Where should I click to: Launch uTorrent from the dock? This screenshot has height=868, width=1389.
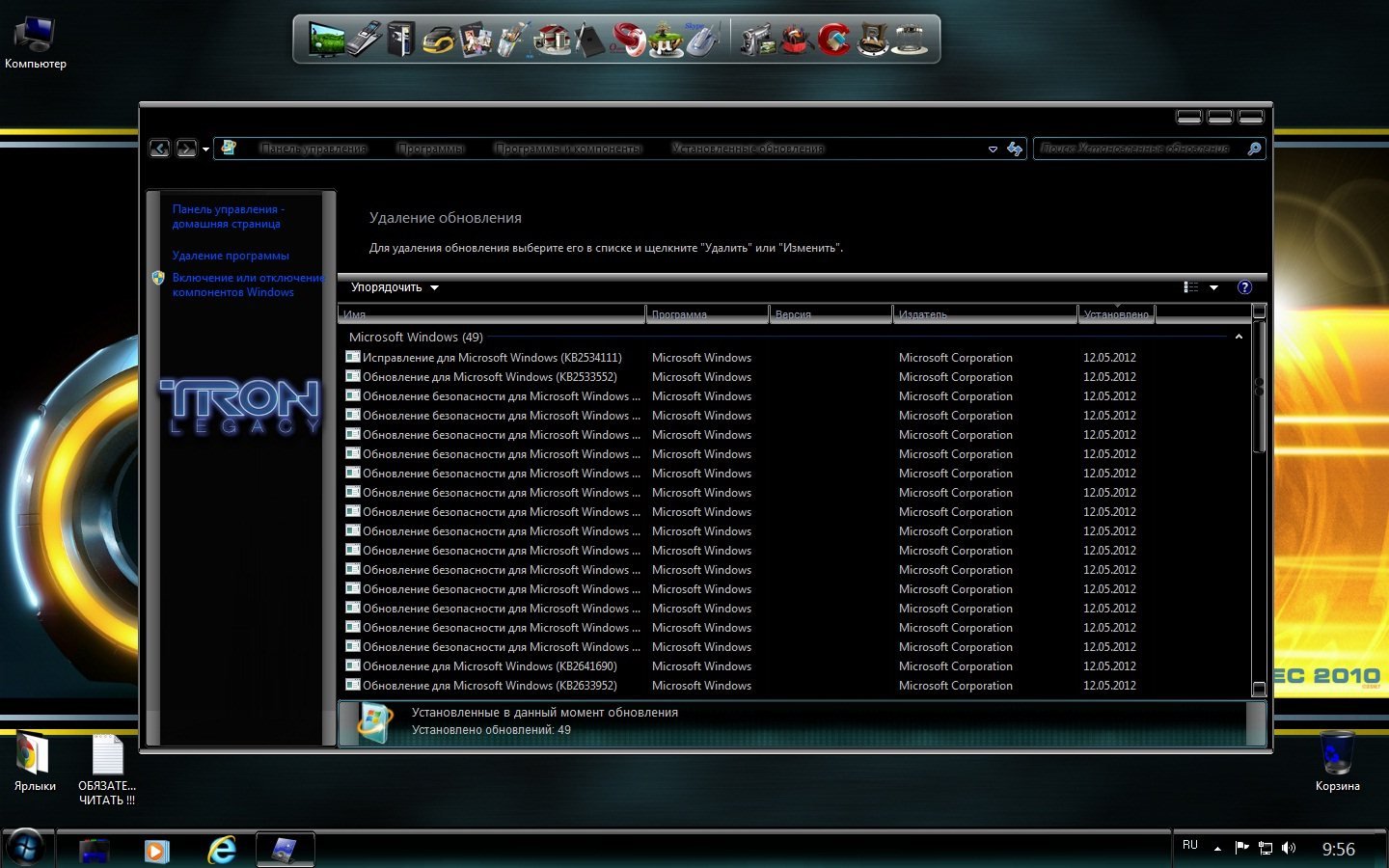[x=666, y=41]
